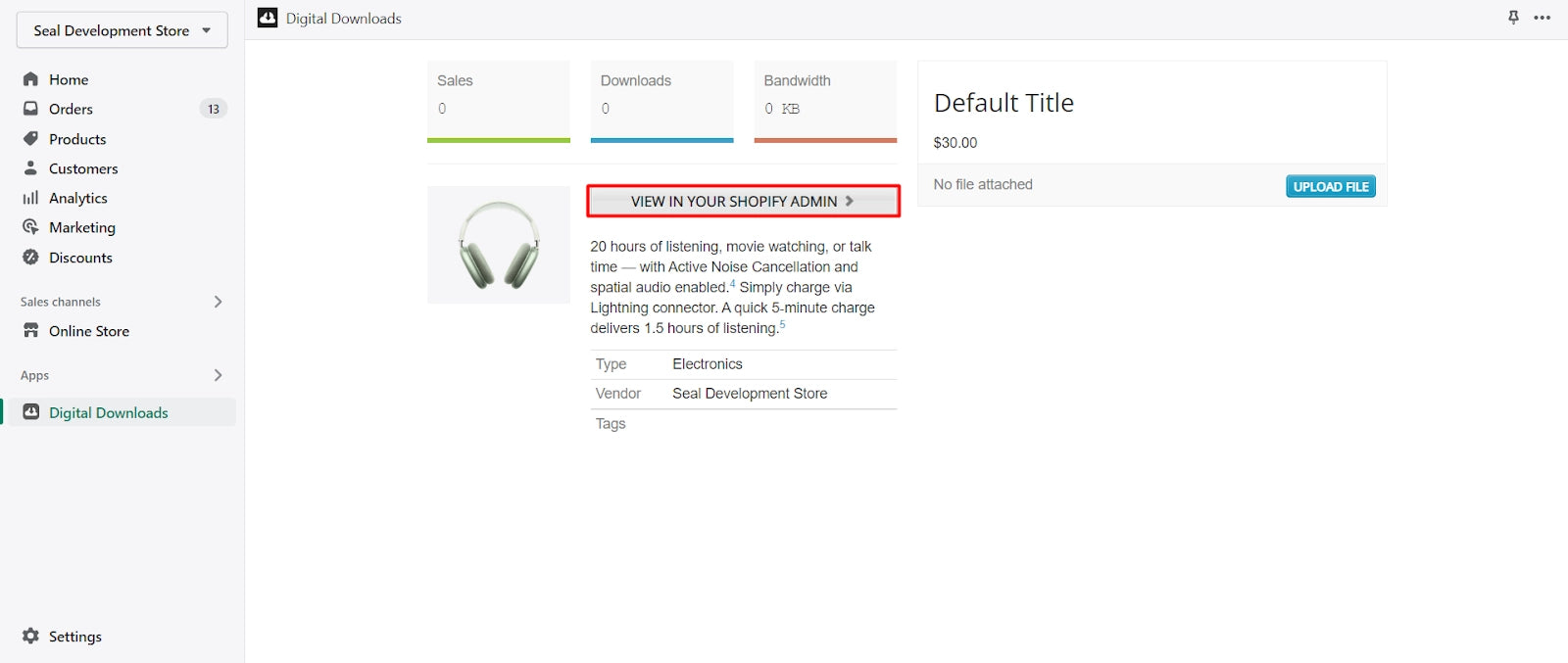This screenshot has width=1568, height=663.
Task: Click the Digital Downloads title in the header
Action: pyautogui.click(x=344, y=19)
